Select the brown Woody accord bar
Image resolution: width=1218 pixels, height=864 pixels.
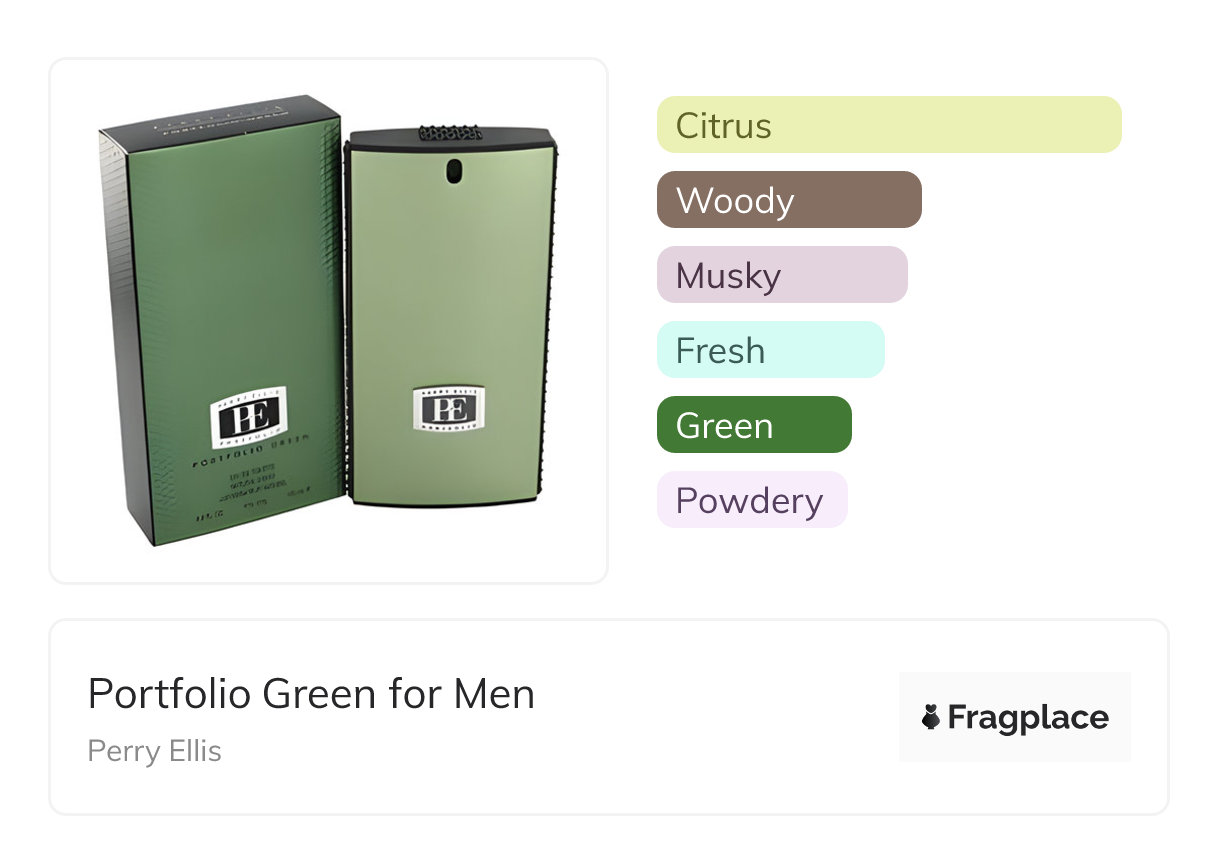pos(788,200)
